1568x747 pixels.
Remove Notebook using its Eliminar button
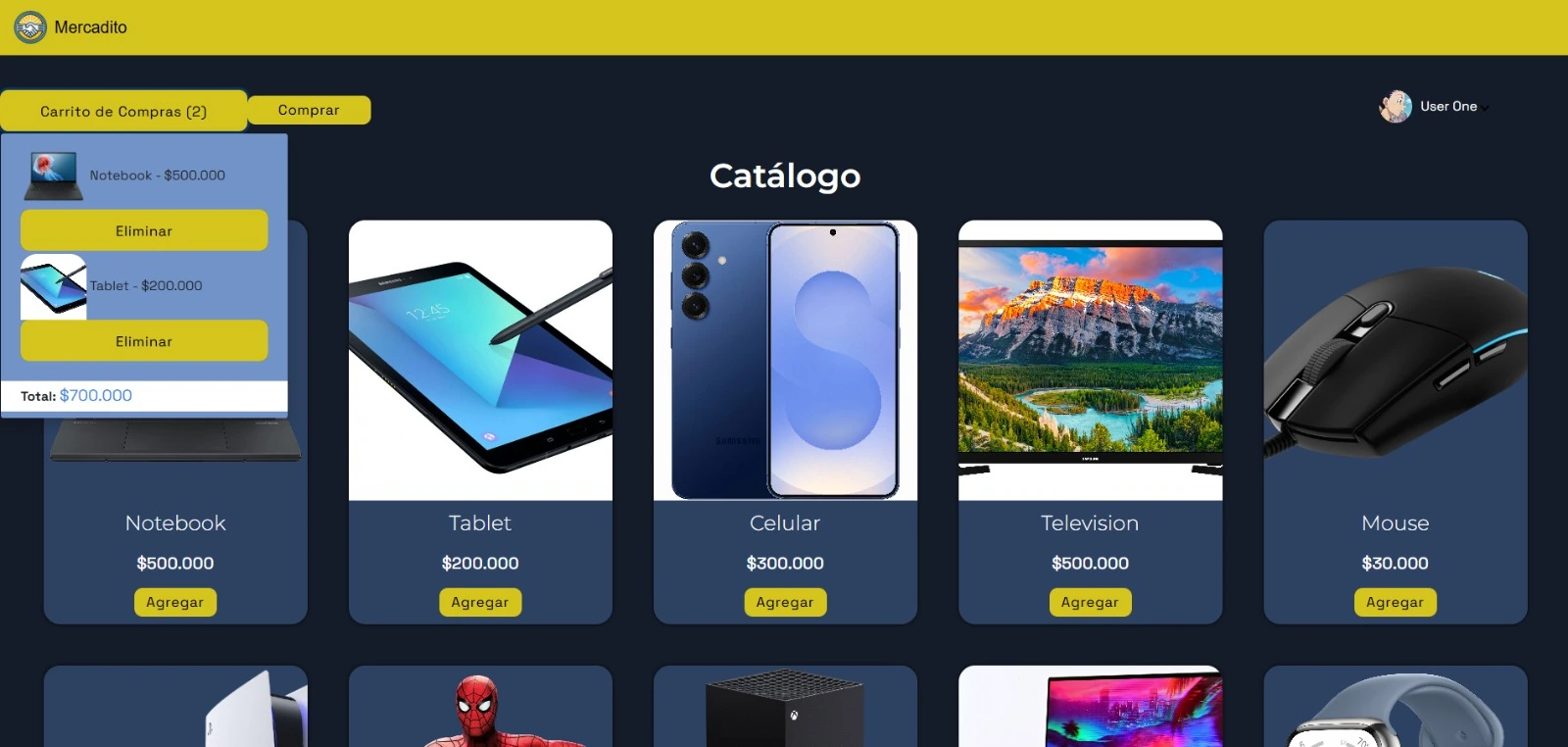[144, 230]
